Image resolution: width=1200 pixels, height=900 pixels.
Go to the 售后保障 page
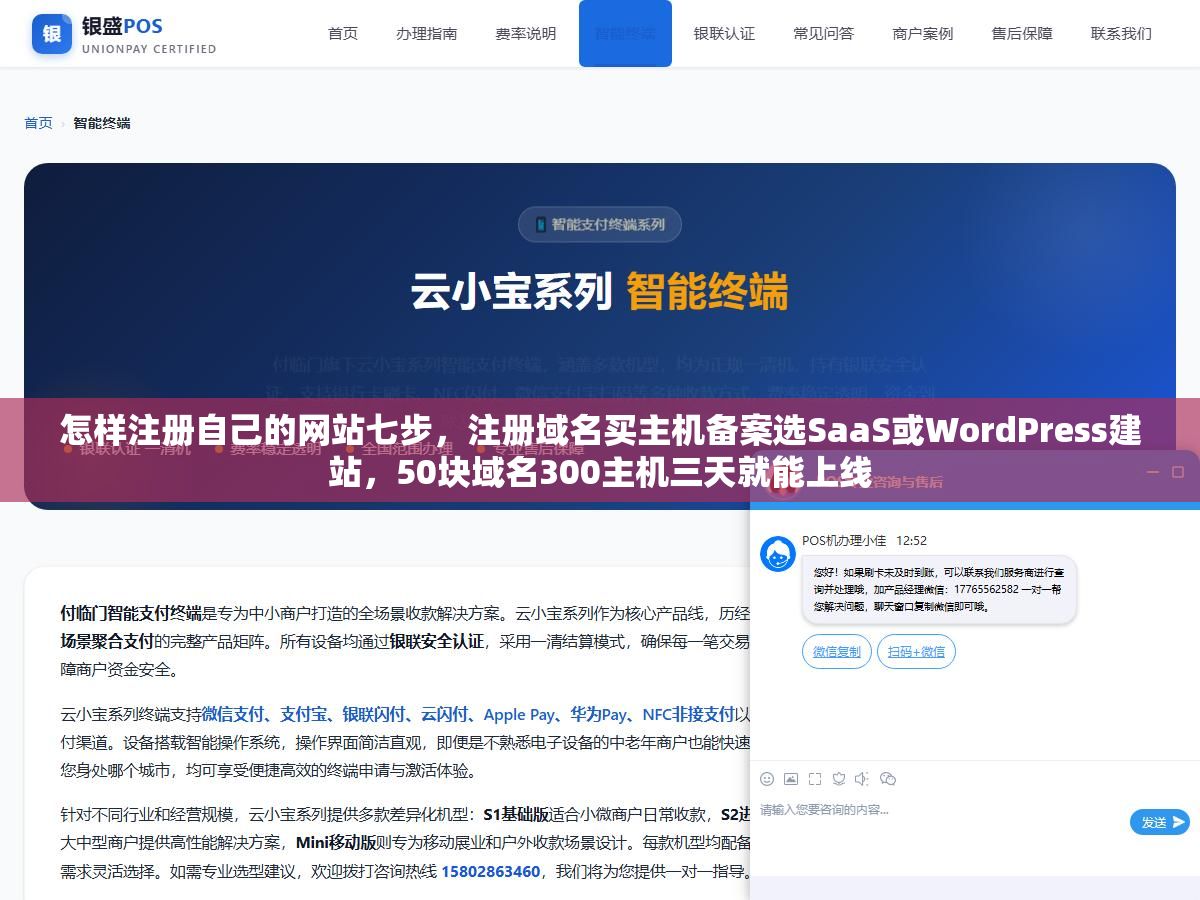pos(1022,33)
